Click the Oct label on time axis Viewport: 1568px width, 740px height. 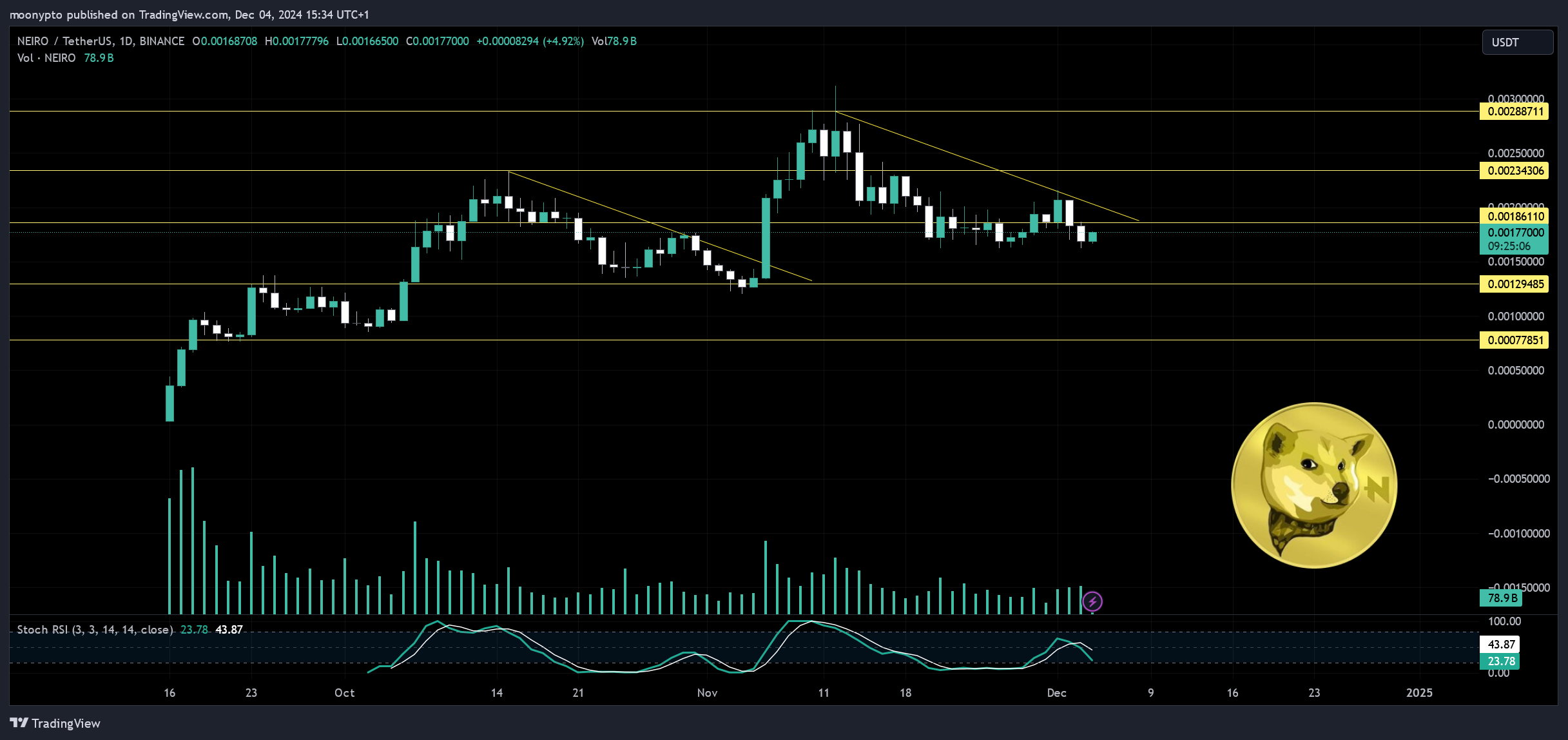(344, 693)
